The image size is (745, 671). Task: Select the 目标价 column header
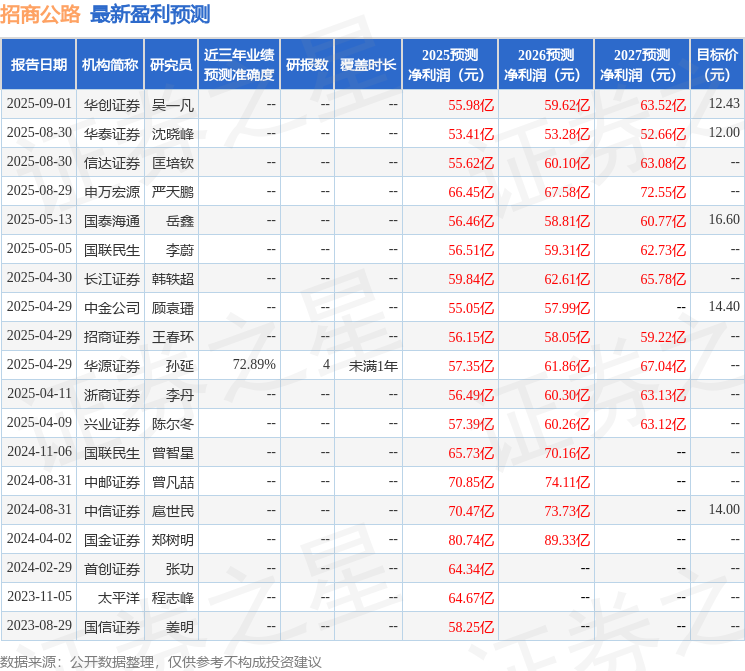click(x=716, y=65)
